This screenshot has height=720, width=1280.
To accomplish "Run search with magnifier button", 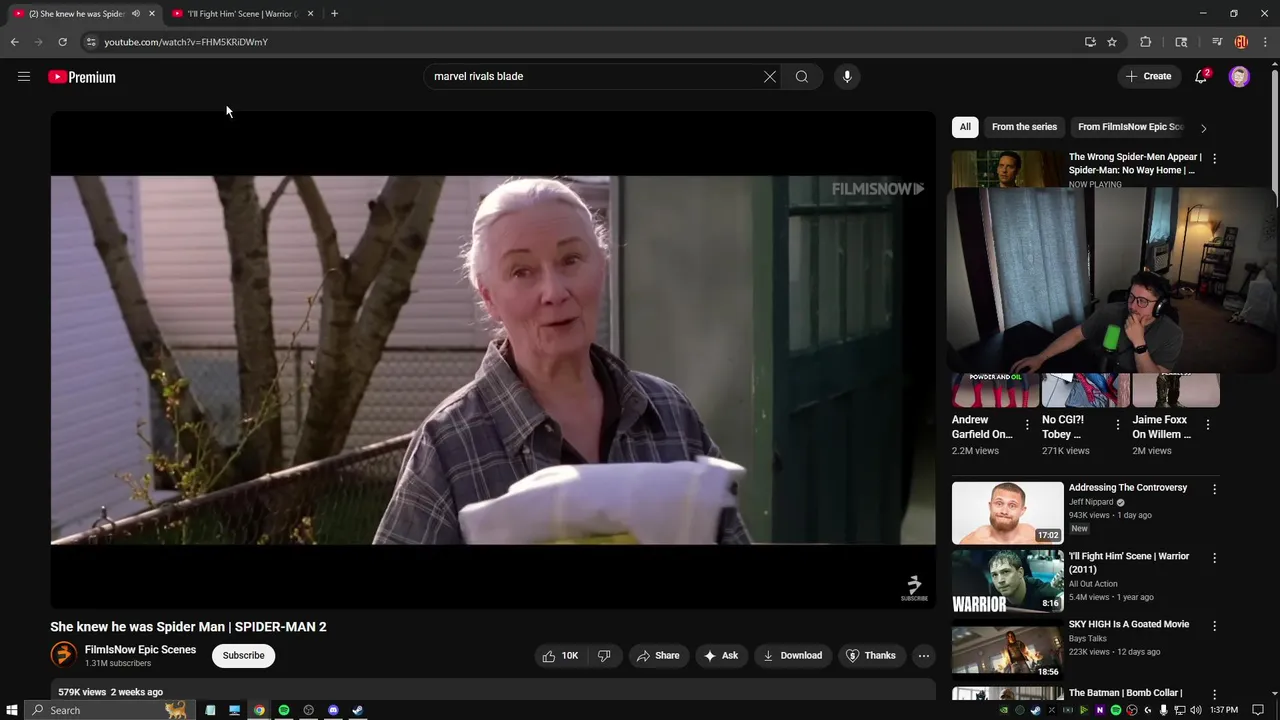I will pos(802,77).
